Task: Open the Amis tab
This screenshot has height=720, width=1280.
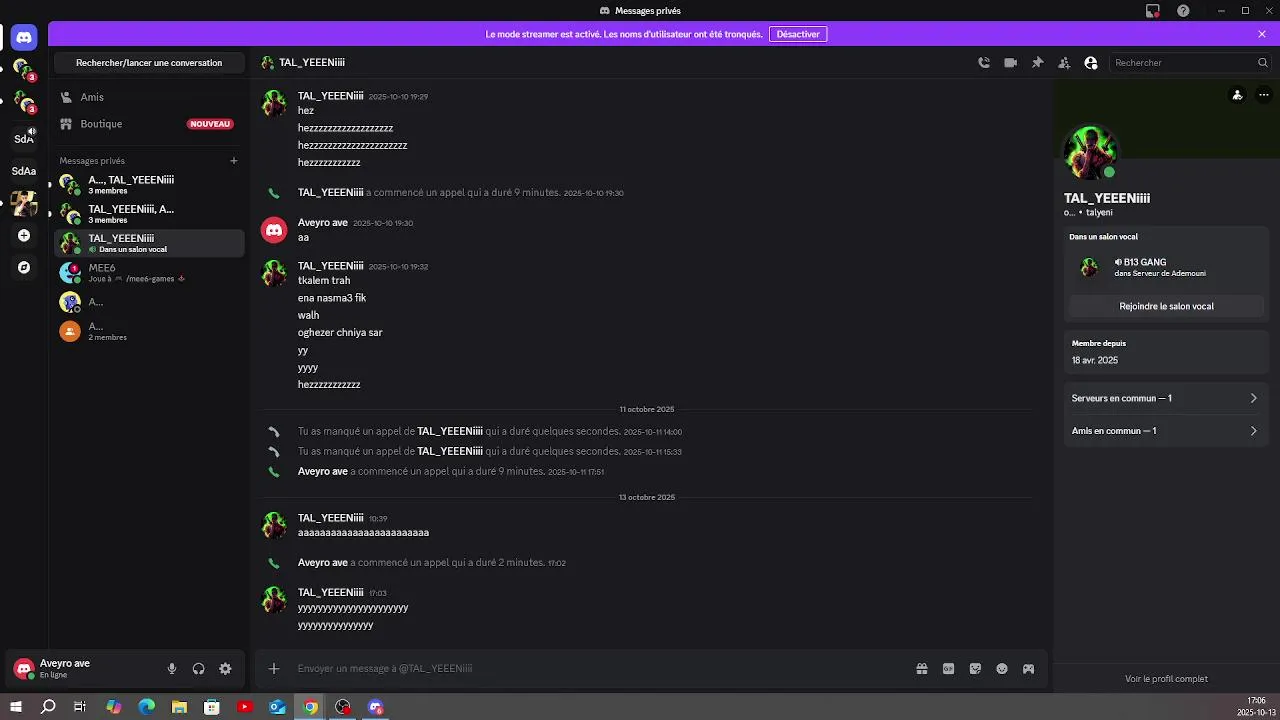Action: 92,97
